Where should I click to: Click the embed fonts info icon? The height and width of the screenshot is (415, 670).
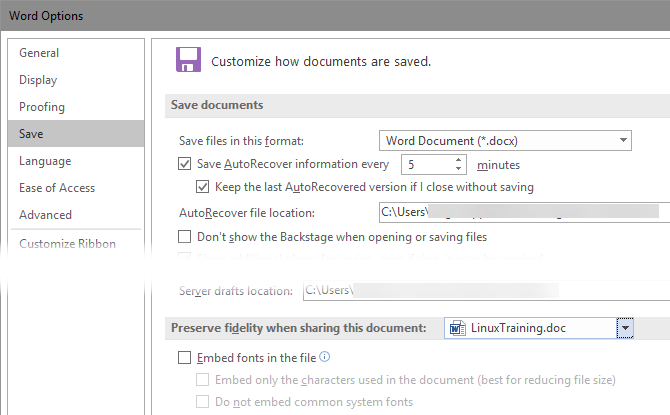click(324, 357)
